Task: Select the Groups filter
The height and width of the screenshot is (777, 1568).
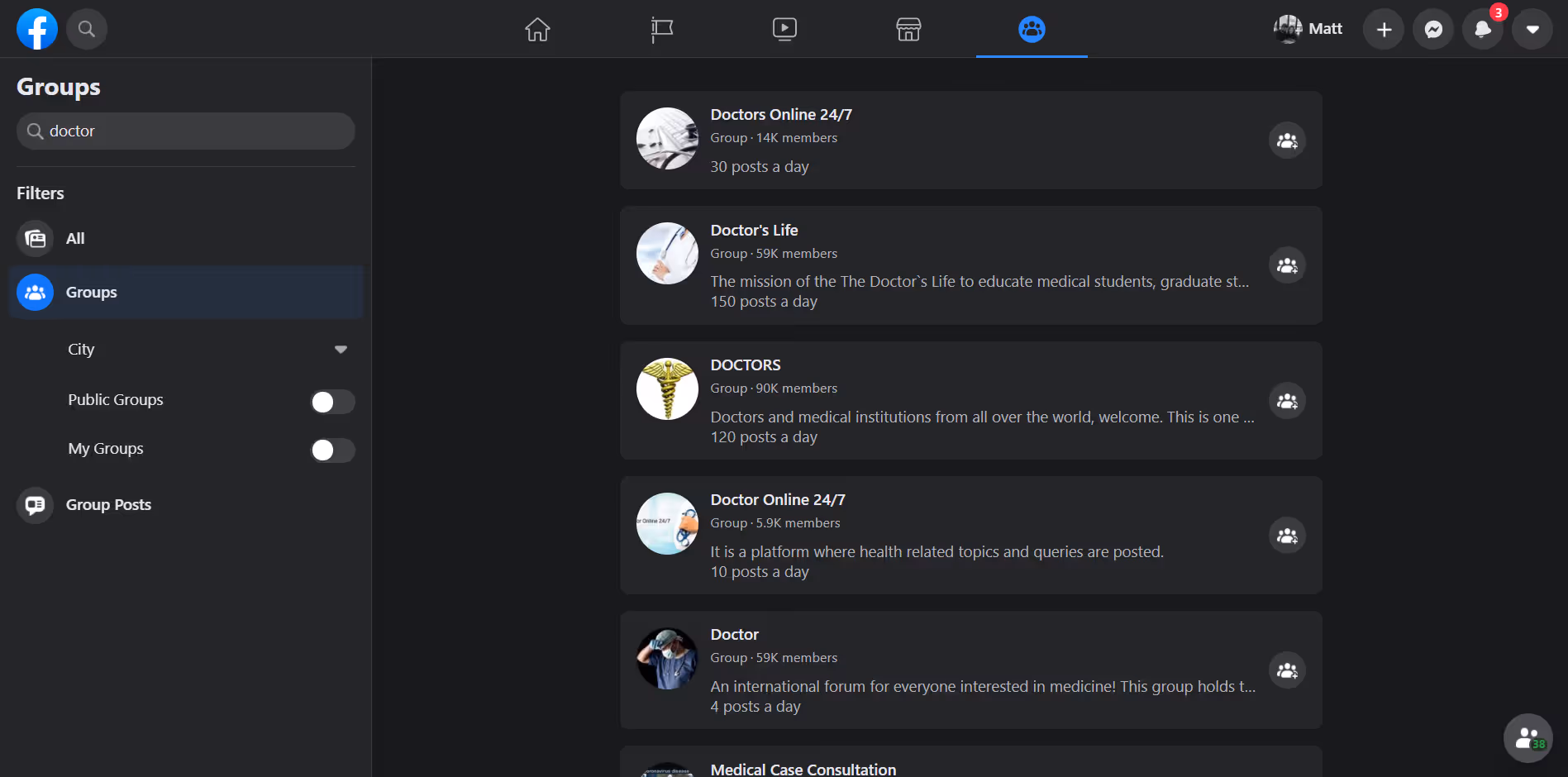Action: (x=186, y=292)
